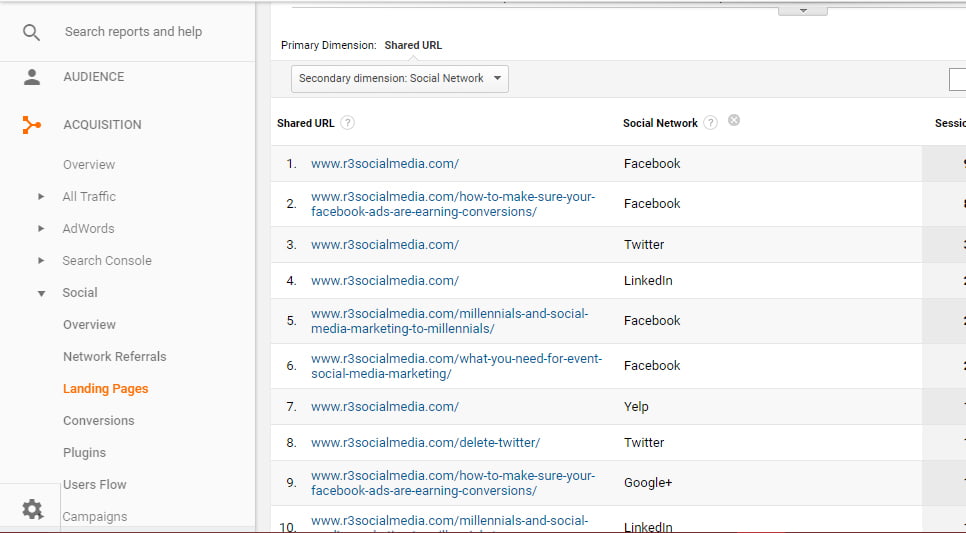
Task: Click the Acquisition branching icon
Action: click(x=31, y=124)
